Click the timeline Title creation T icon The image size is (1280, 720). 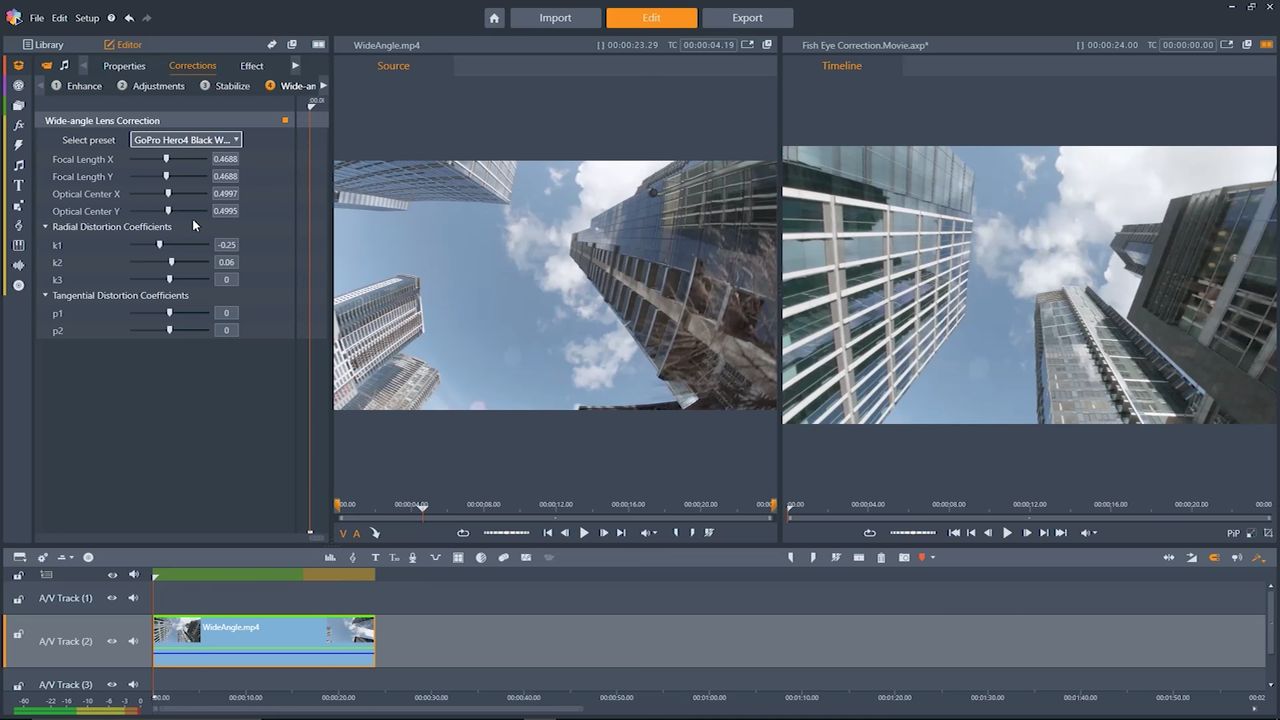coord(375,557)
